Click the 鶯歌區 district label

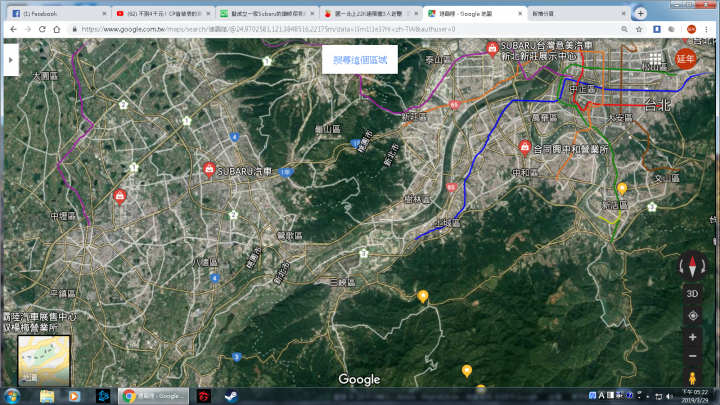coord(290,236)
